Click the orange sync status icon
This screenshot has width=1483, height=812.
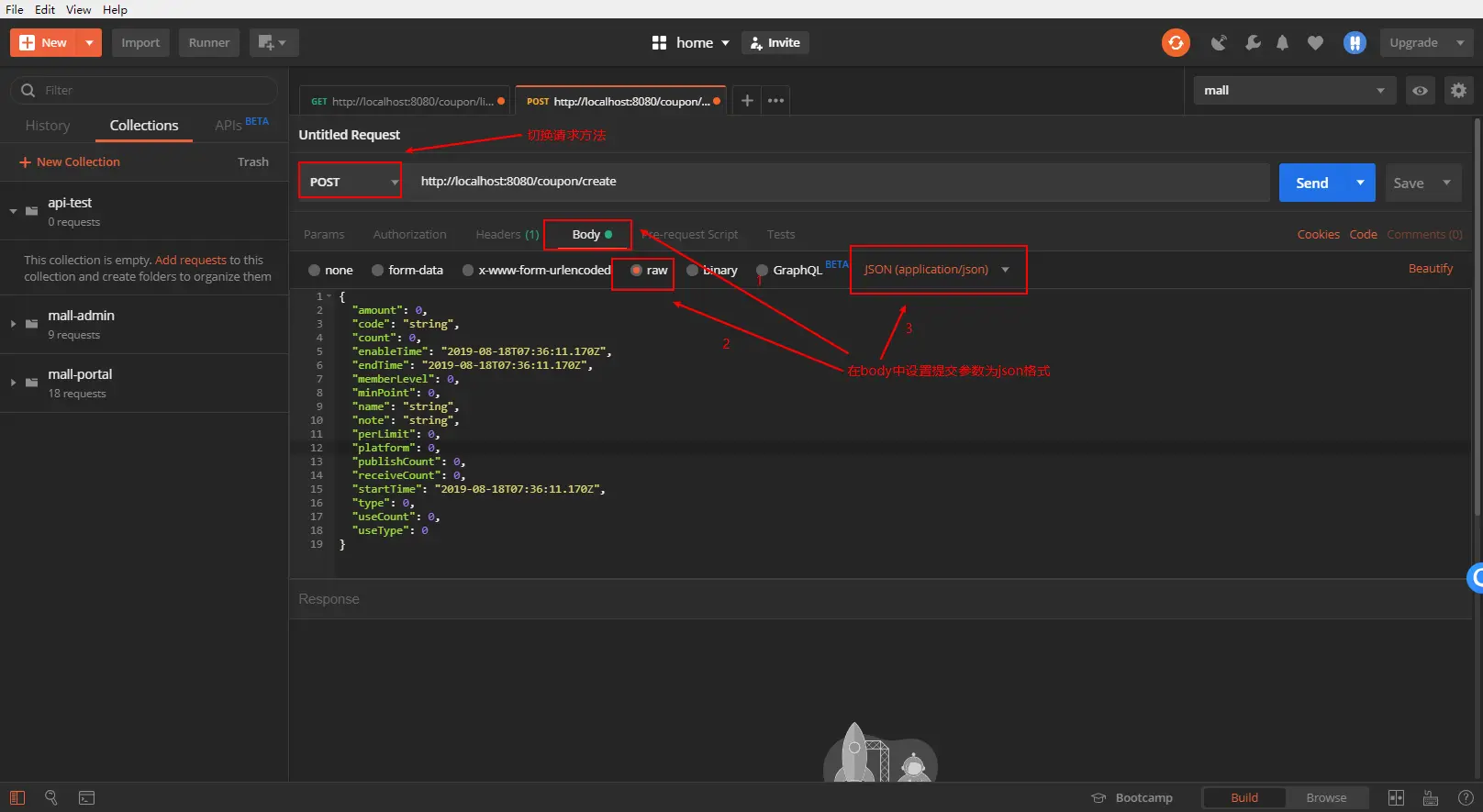pos(1176,42)
